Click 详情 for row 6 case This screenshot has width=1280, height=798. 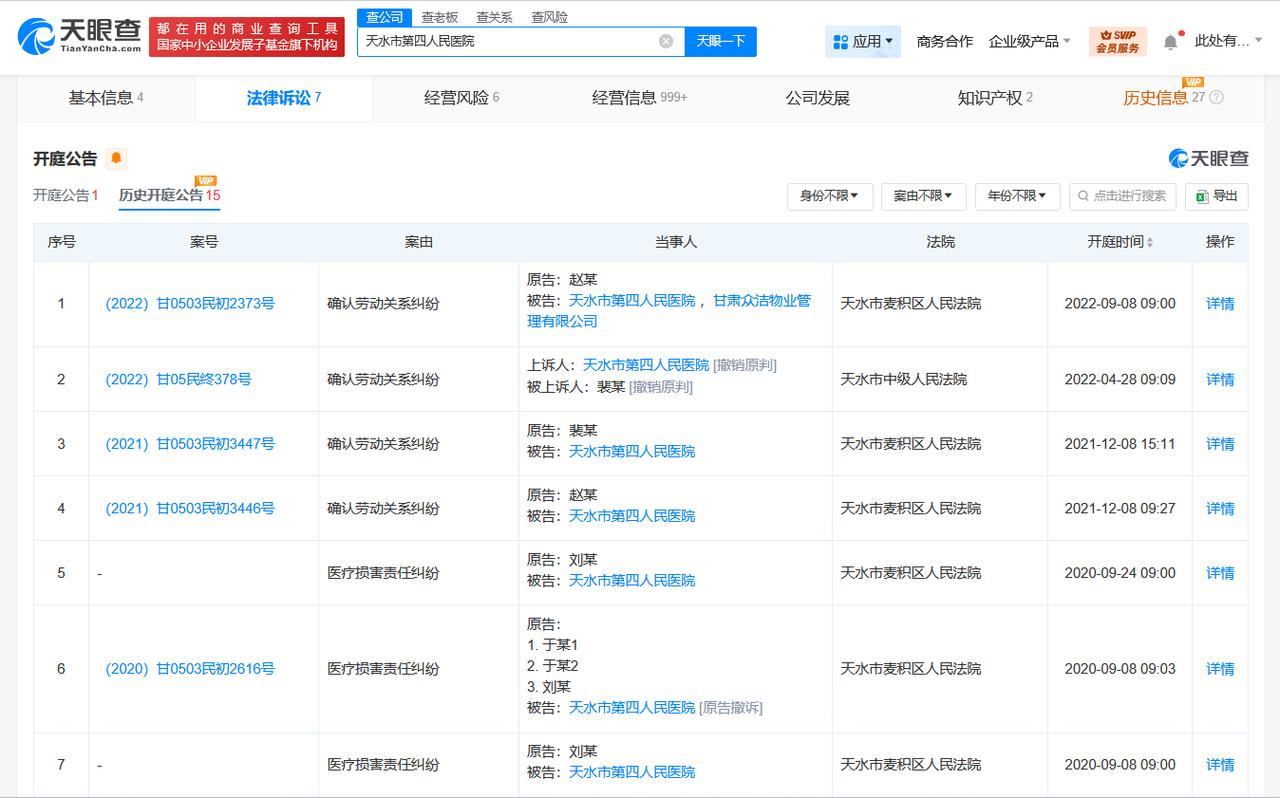(1220, 668)
